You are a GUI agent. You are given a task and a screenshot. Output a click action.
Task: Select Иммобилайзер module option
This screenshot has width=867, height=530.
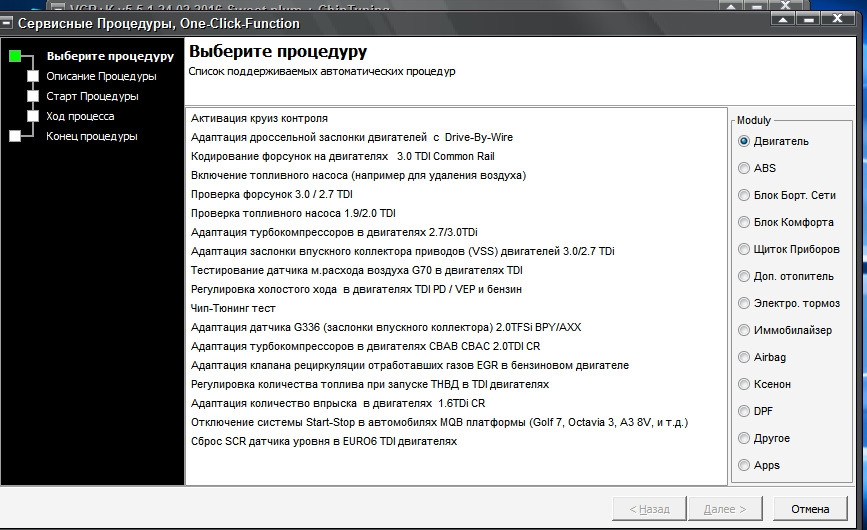743,330
